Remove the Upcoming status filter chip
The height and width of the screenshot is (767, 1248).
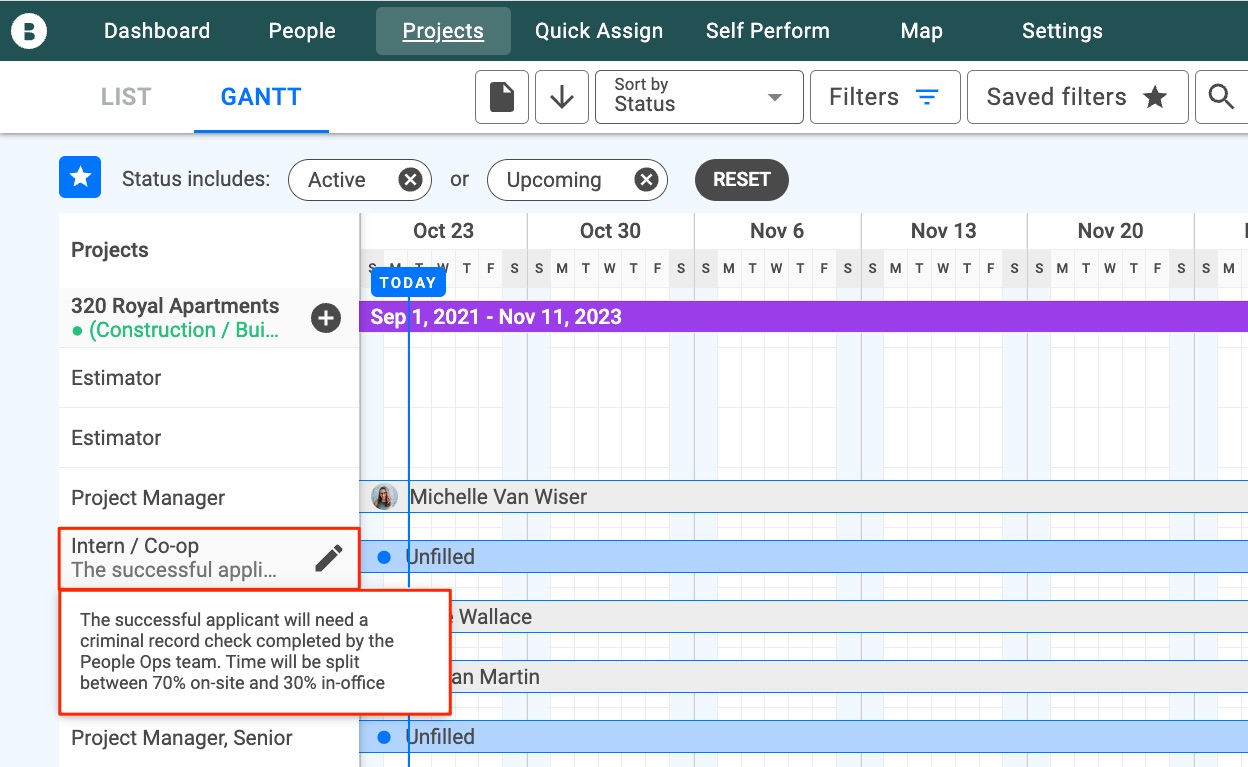click(x=647, y=180)
